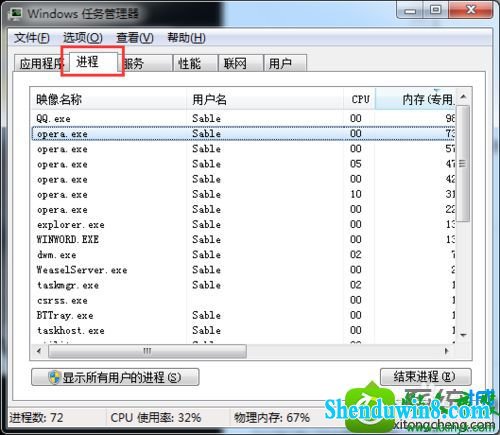Open the 帮助(H) menu
The image size is (500, 435).
[186, 38]
